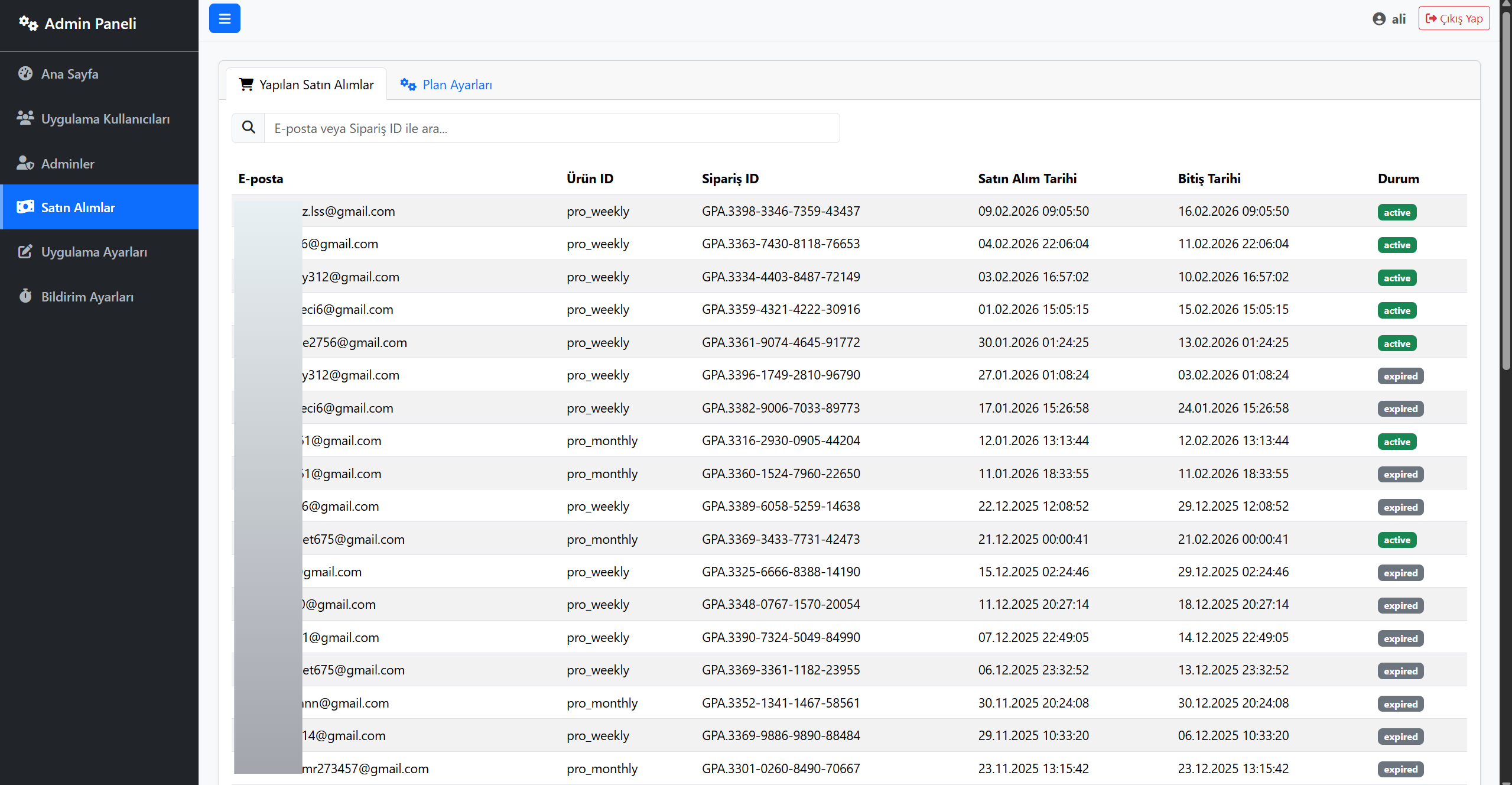
Task: Select order ID GPA.3389-6058-5259-14638
Action: pos(781,506)
